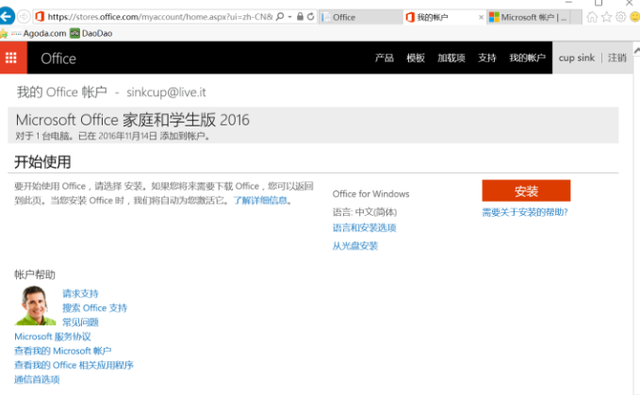The width and height of the screenshot is (640, 395).
Task: Open the 了解详细信息 link
Action: tap(260, 200)
